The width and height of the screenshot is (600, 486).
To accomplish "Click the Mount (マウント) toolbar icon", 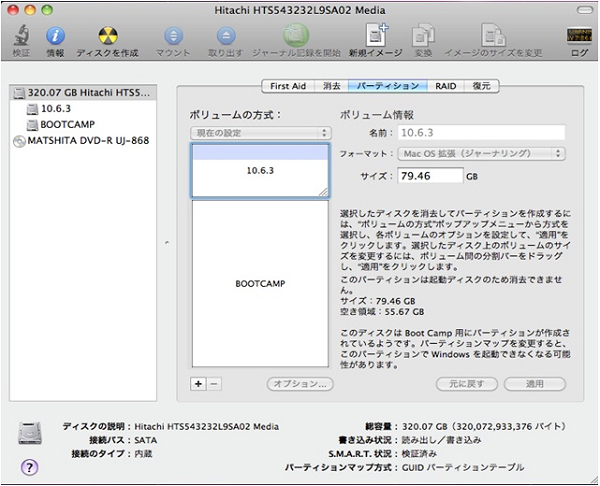I will [x=173, y=36].
